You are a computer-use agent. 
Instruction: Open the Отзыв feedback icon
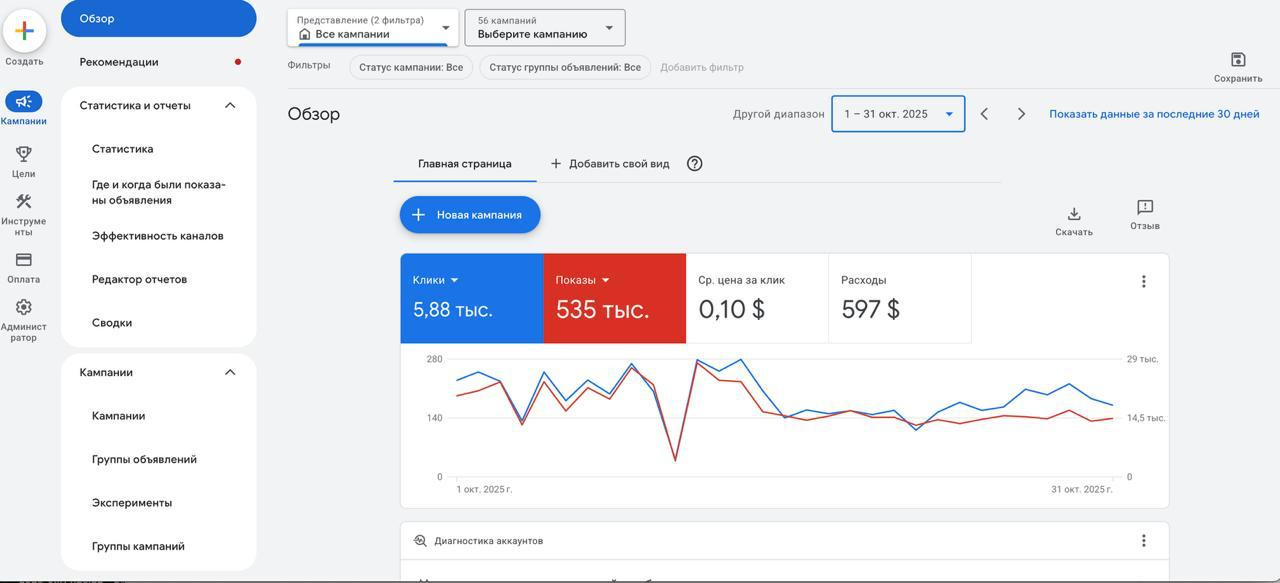click(1145, 207)
